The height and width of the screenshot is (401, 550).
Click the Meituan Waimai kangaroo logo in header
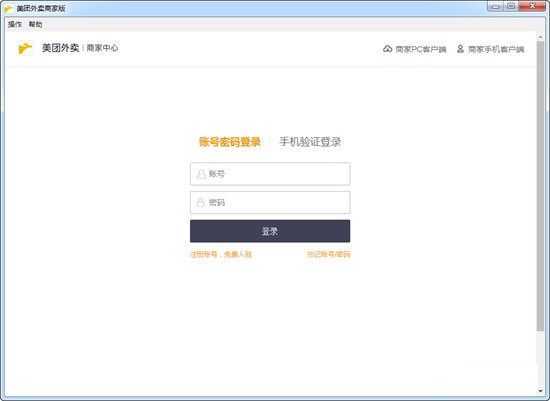tap(26, 48)
